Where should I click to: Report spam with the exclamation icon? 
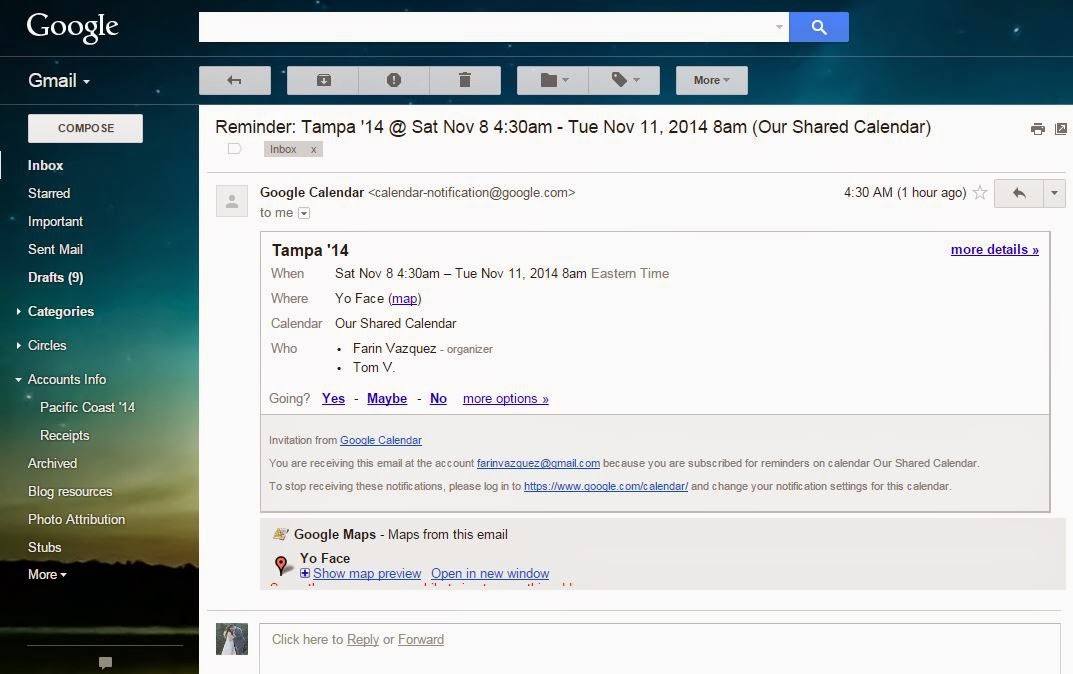(x=393, y=80)
